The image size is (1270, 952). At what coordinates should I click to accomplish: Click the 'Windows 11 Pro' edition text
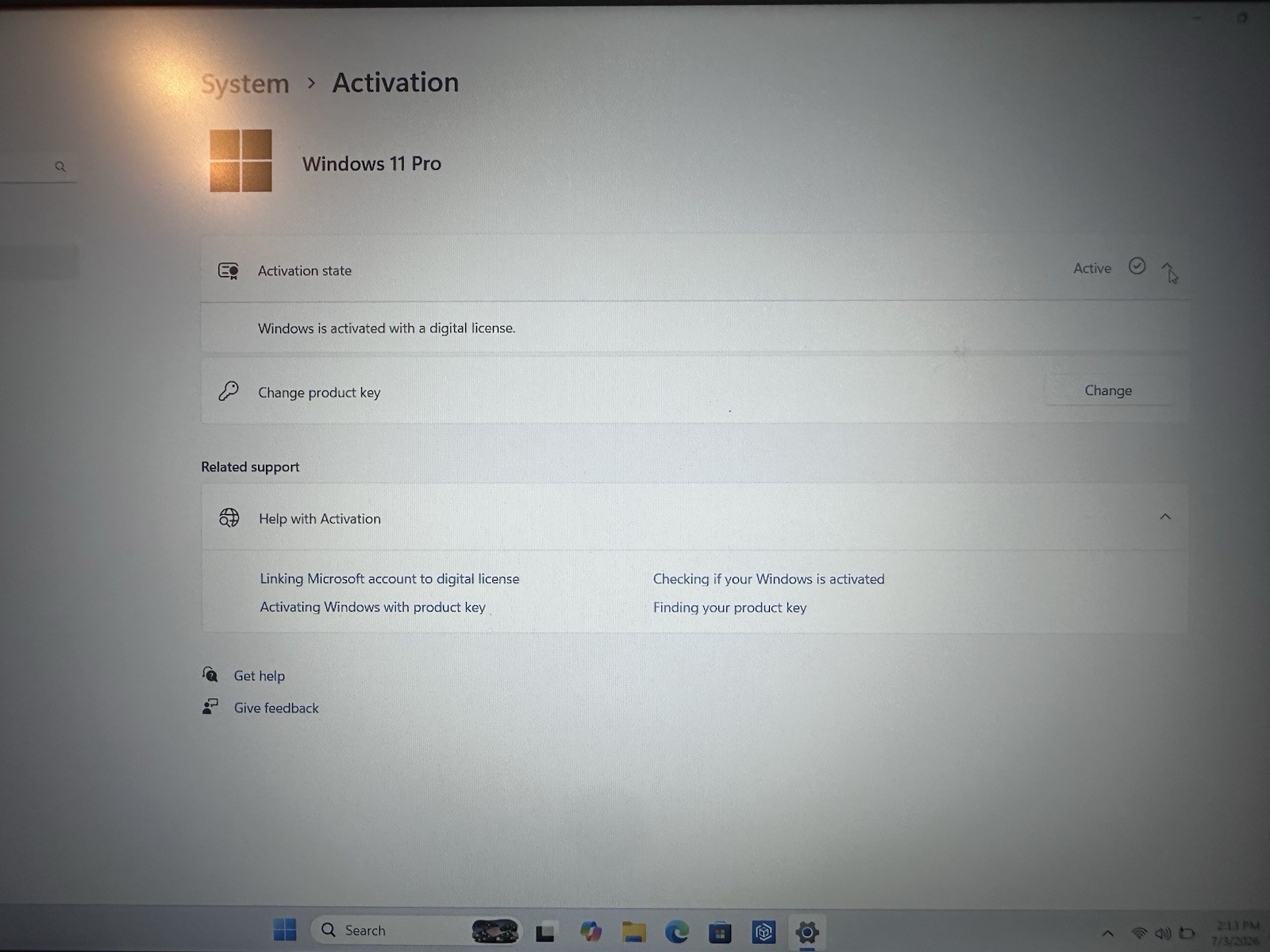(x=371, y=163)
